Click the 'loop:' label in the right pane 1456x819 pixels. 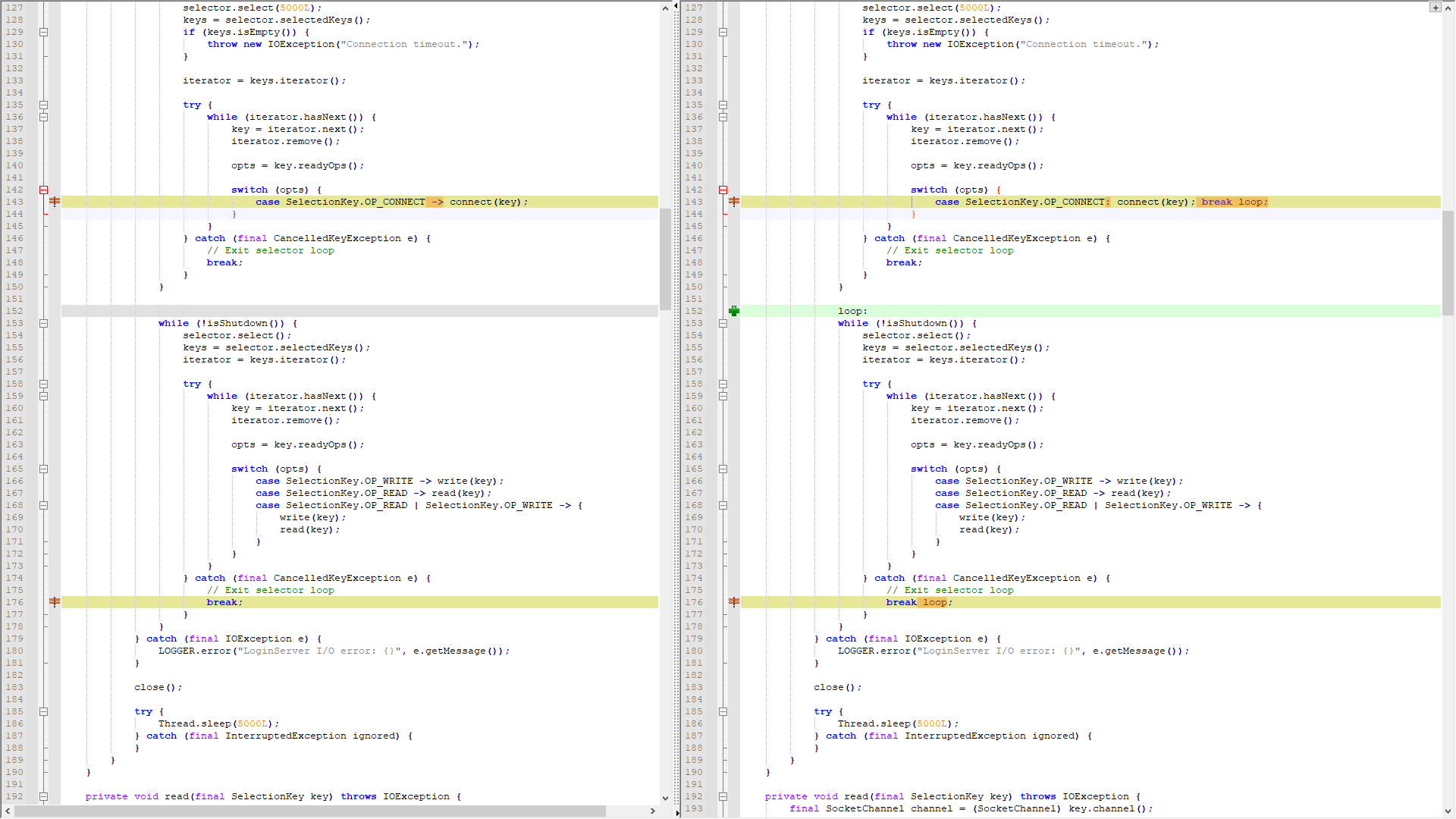coord(852,311)
